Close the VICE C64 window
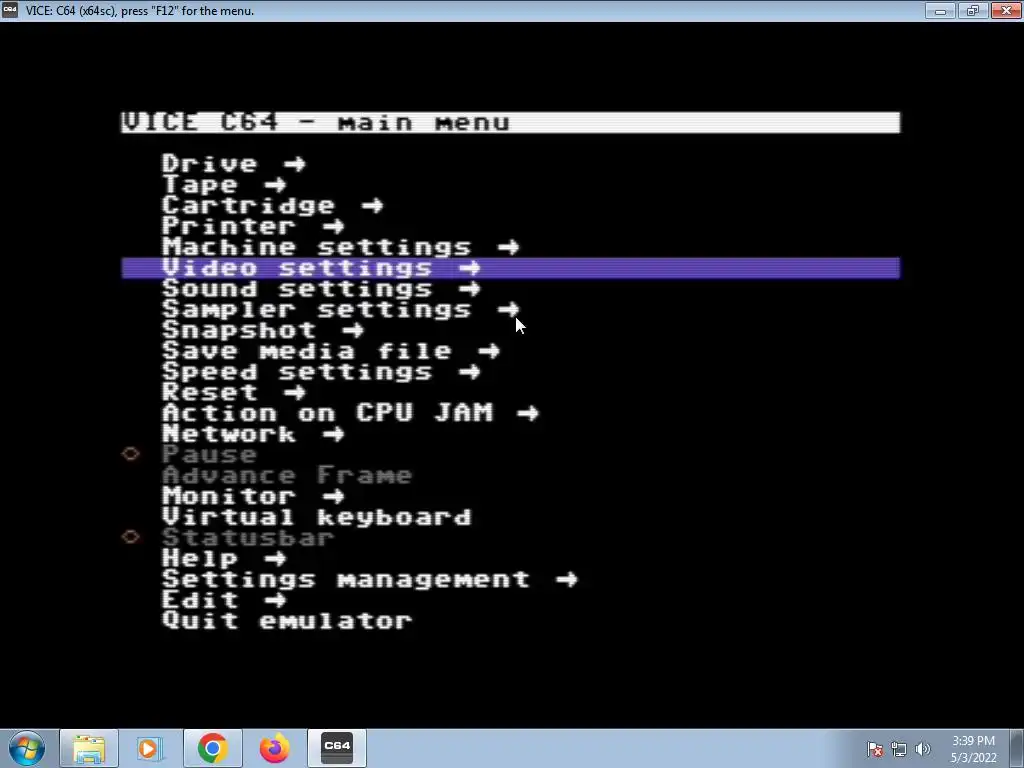1024x768 pixels. 1006,10
